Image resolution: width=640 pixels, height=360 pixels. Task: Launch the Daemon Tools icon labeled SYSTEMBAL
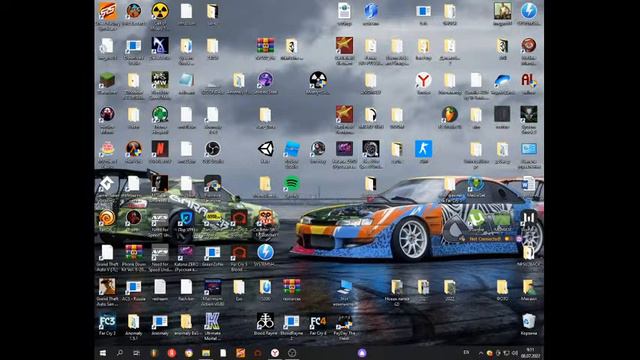(265, 253)
